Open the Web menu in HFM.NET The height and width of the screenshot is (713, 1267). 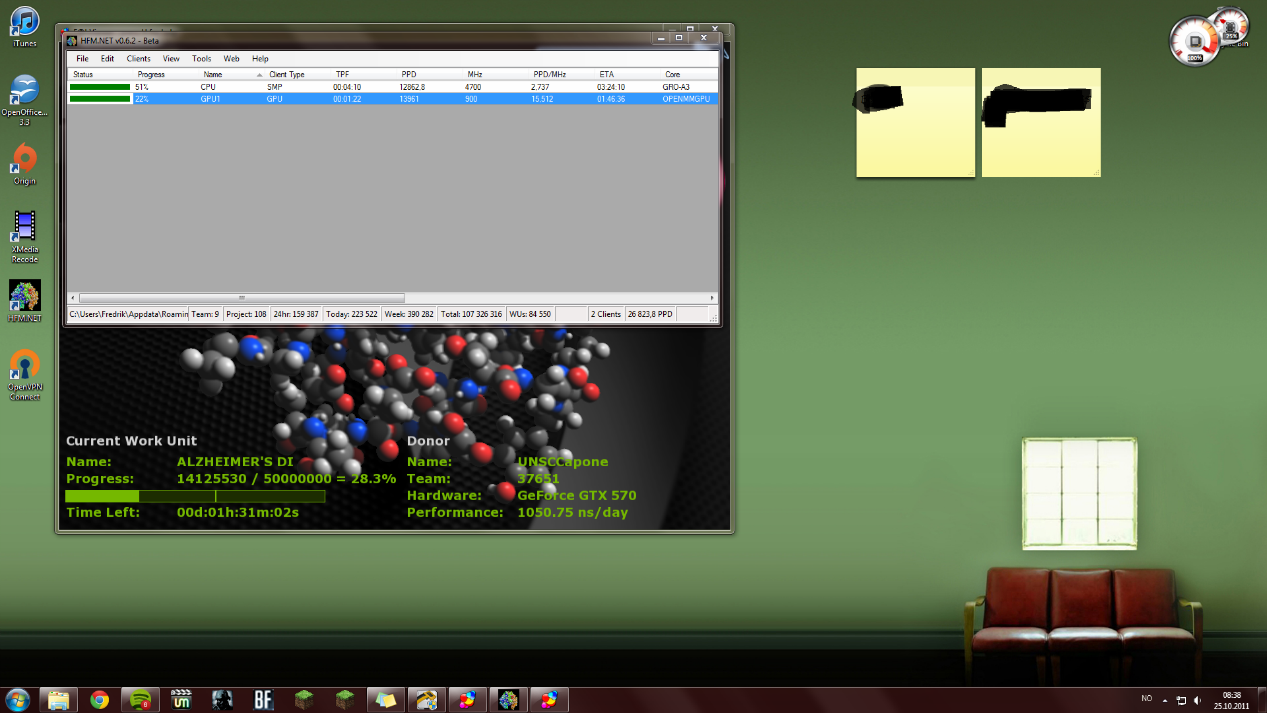pyautogui.click(x=231, y=59)
